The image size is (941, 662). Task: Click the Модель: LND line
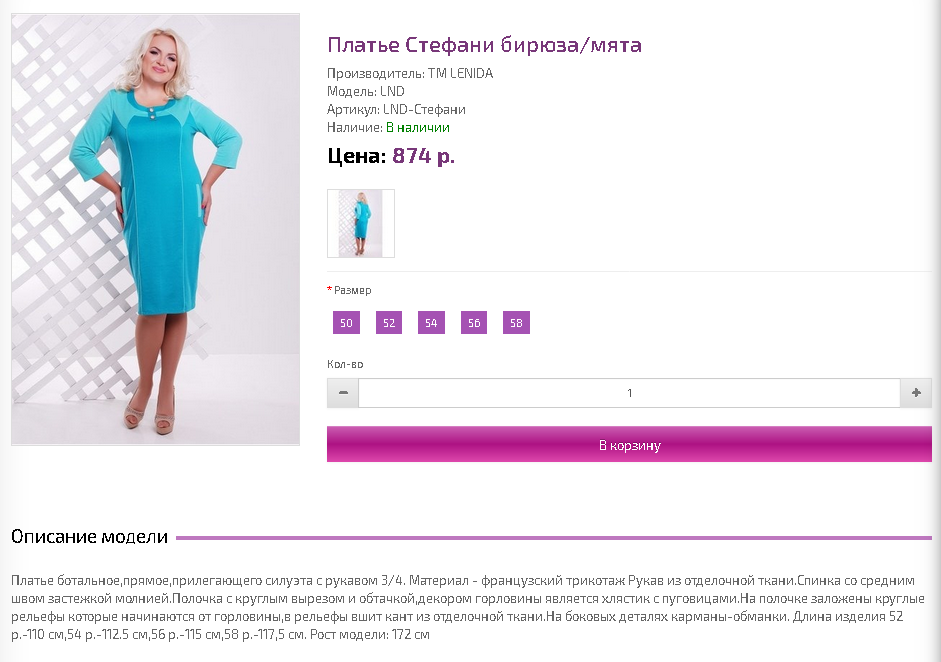pyautogui.click(x=365, y=92)
